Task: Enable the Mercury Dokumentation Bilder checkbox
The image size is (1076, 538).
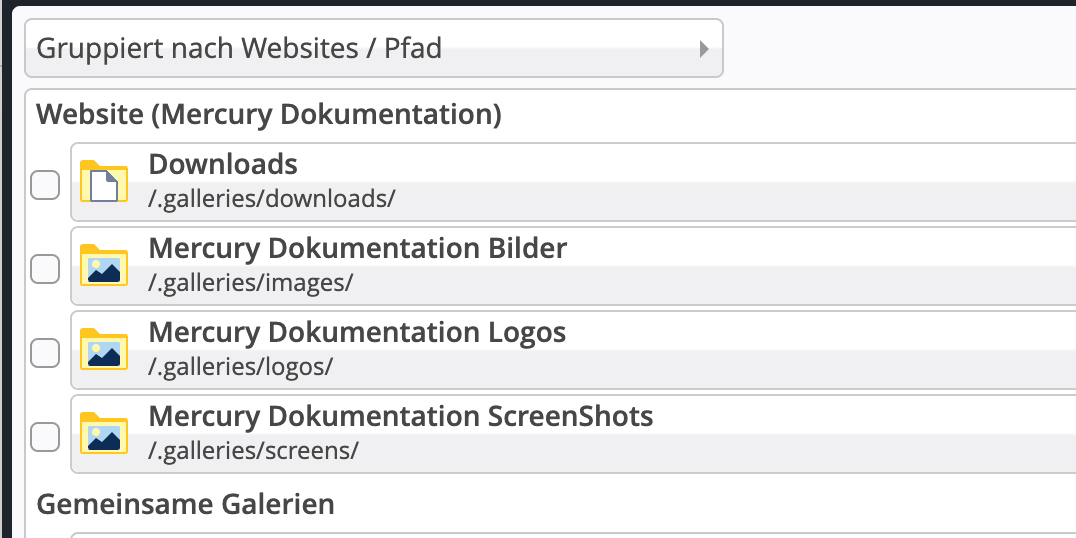Action: (x=45, y=269)
